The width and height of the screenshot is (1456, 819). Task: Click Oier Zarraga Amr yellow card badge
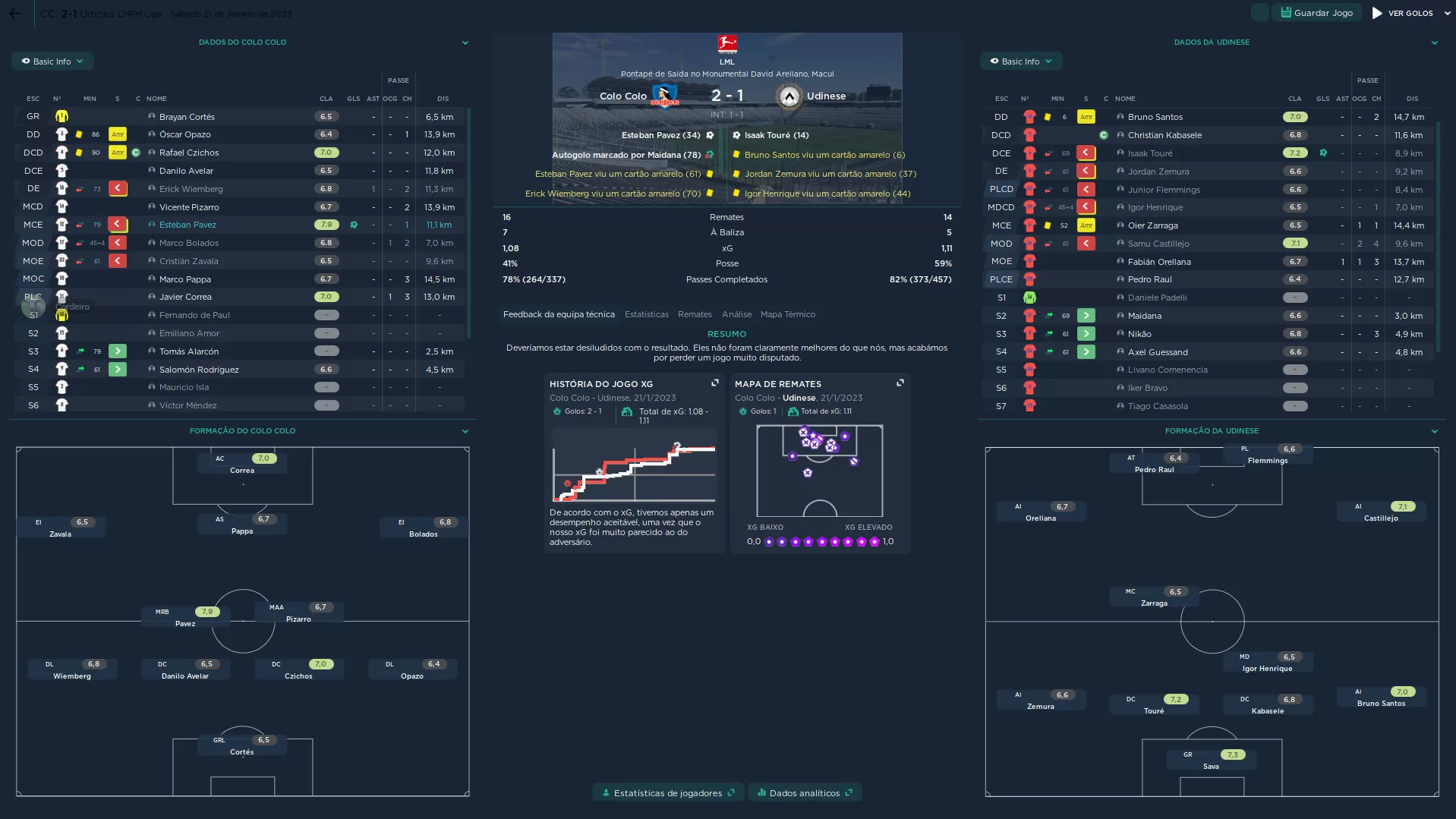(x=1086, y=225)
